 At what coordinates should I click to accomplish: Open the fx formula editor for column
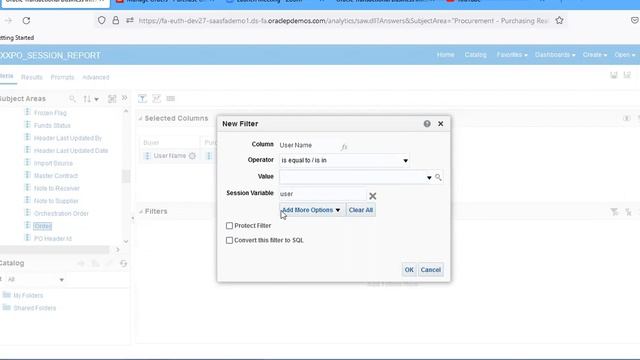[x=344, y=147]
